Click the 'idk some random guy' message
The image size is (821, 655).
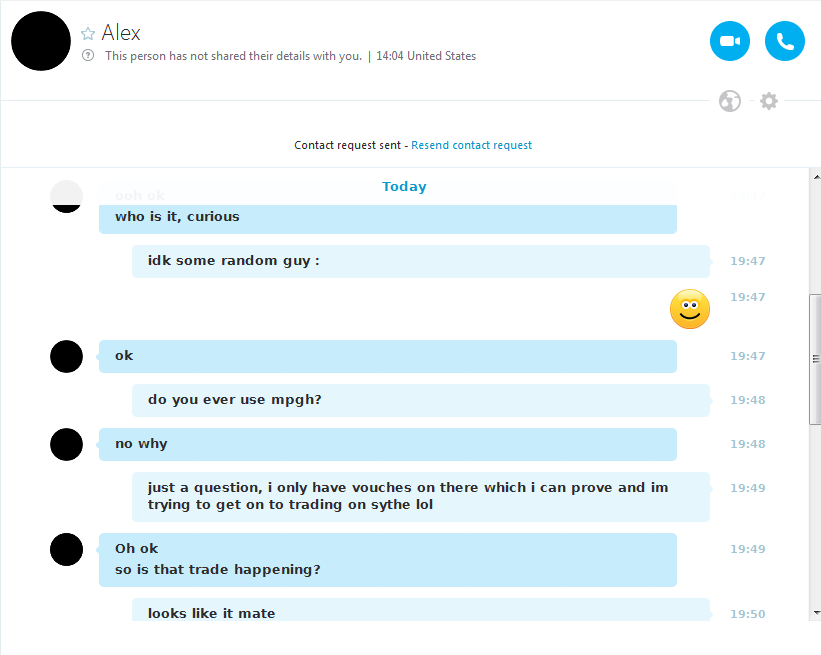(234, 261)
